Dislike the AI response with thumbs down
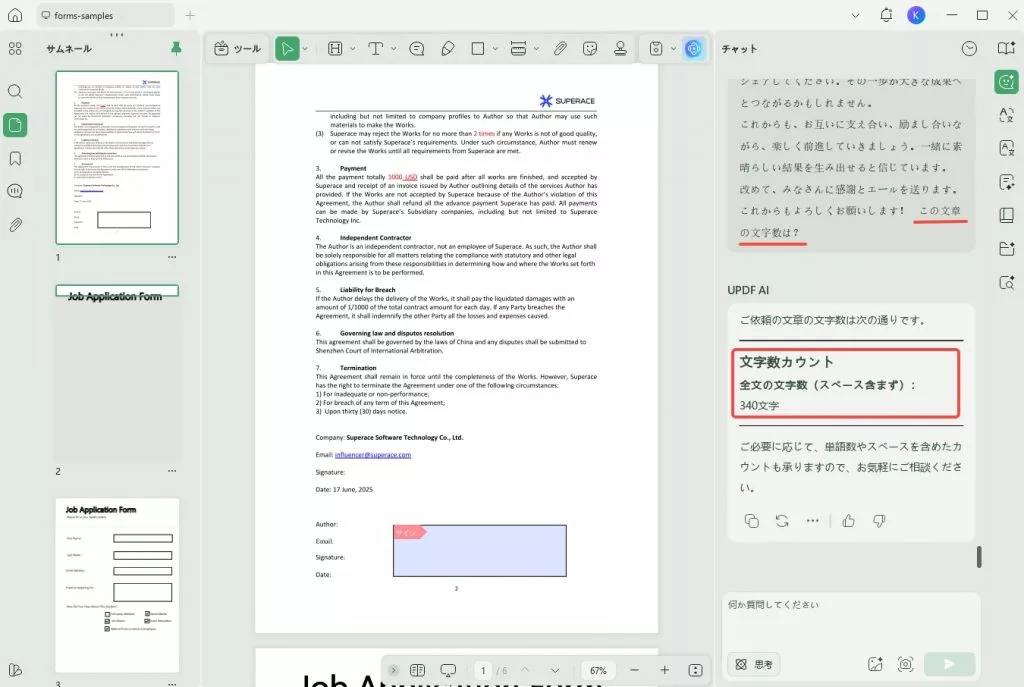This screenshot has width=1024, height=687. click(879, 520)
